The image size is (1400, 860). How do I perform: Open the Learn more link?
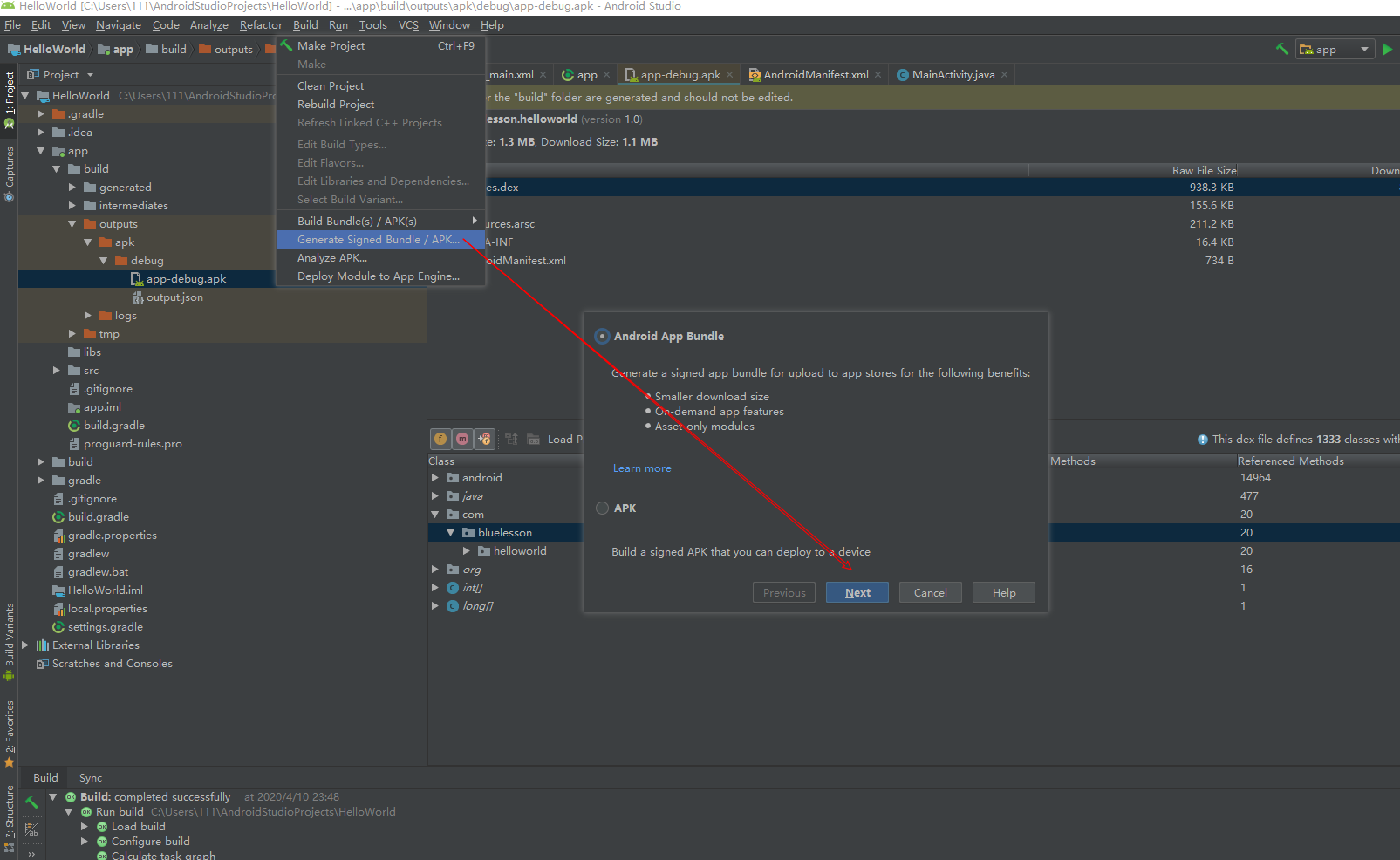point(642,468)
